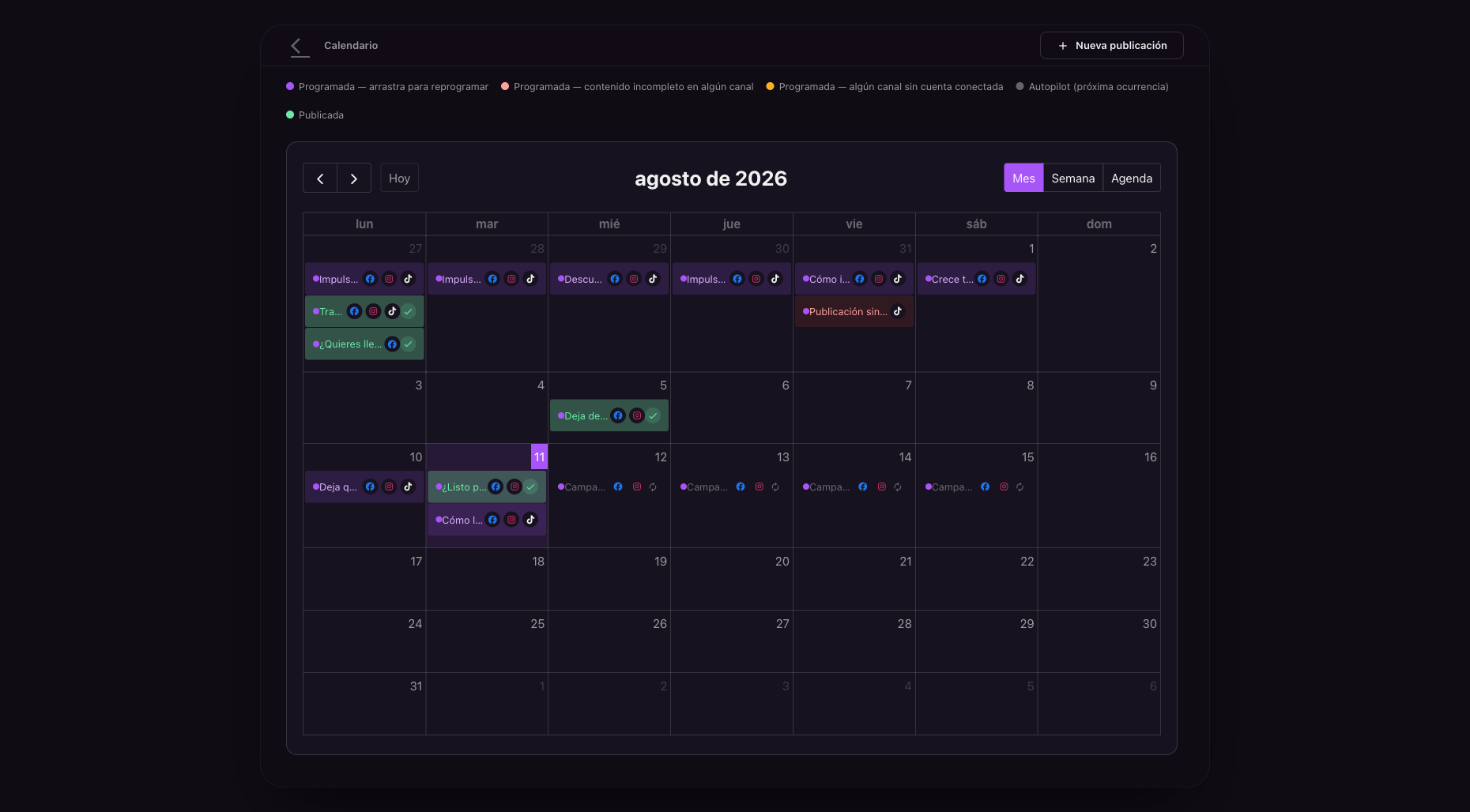Screen dimensions: 1470x812
Task: Click TikTok icon on Publicación sin... event
Action: [898, 311]
